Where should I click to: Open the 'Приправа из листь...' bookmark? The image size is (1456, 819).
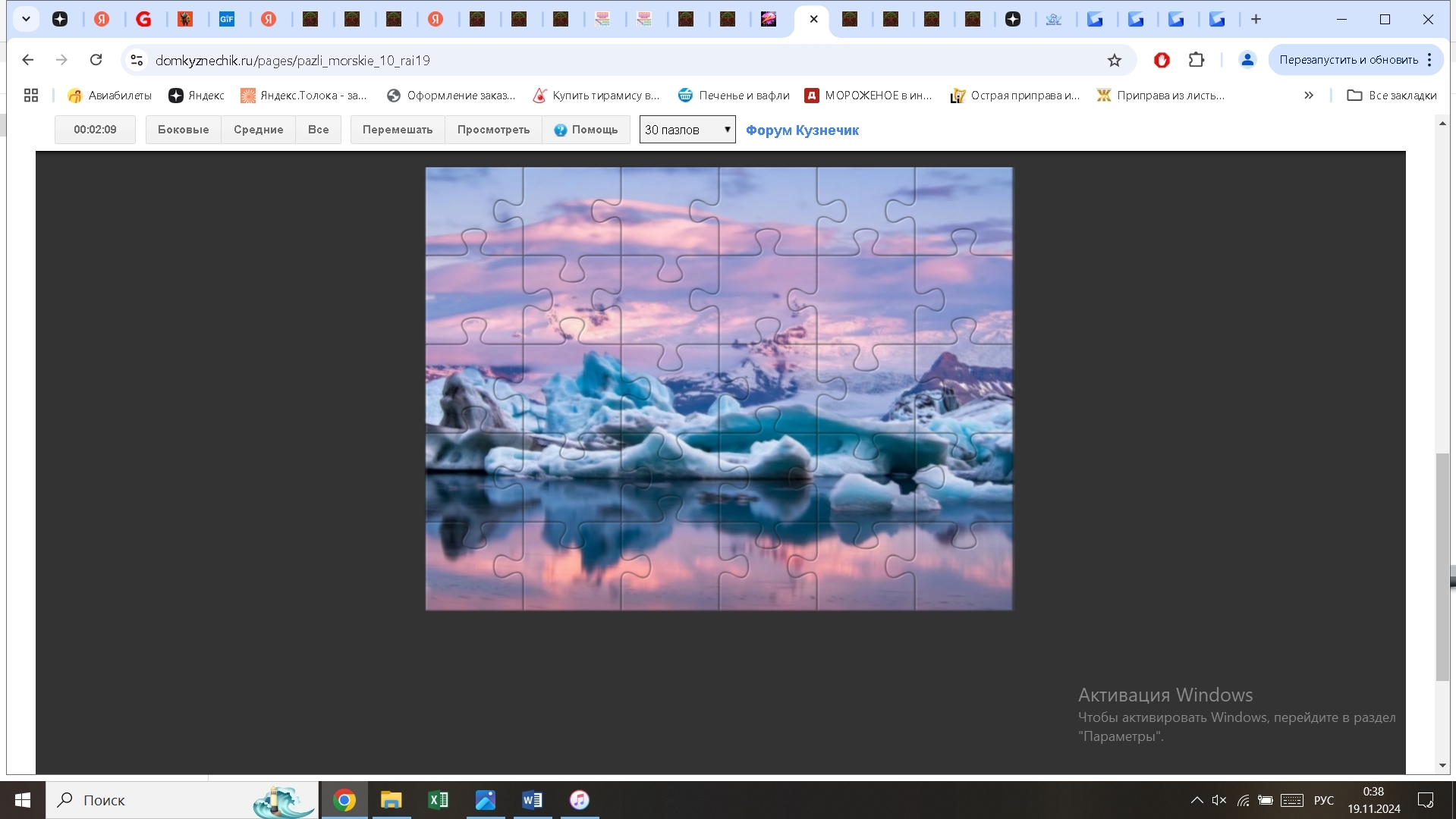point(1160,95)
